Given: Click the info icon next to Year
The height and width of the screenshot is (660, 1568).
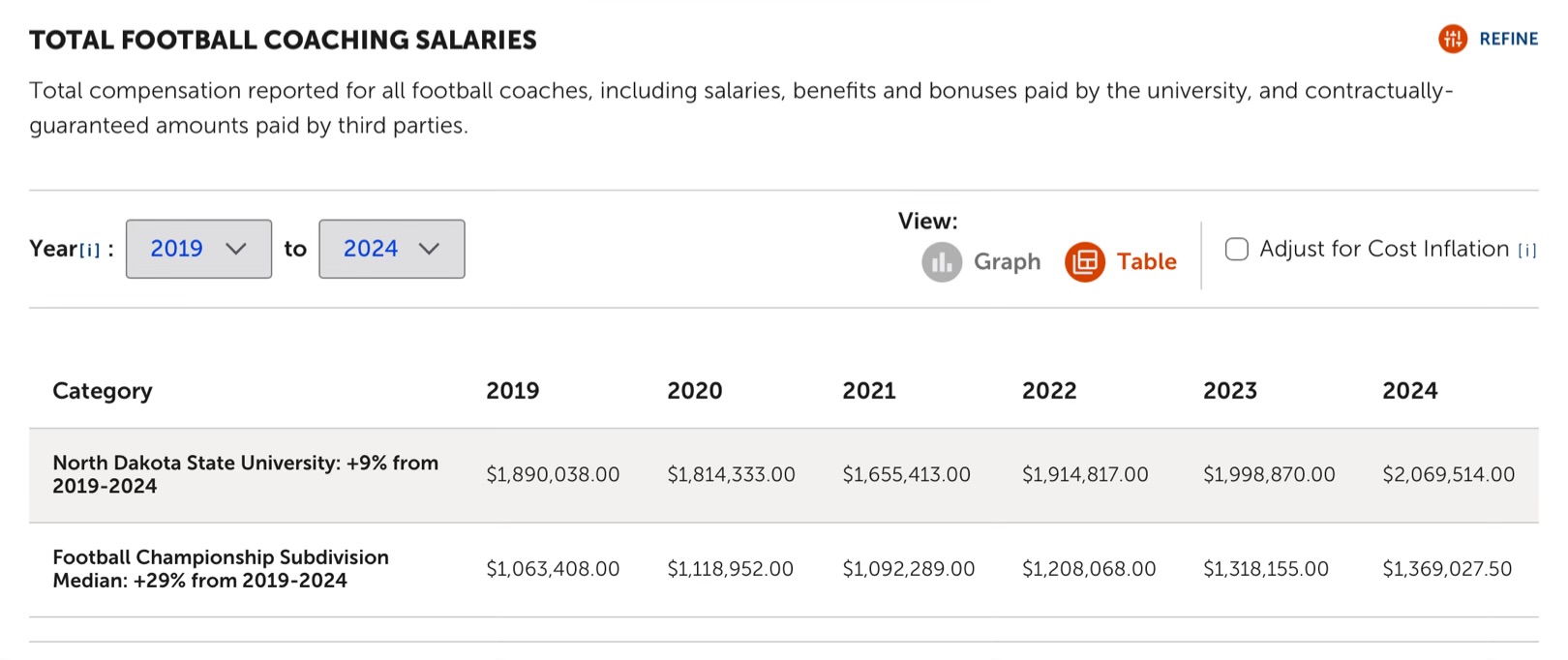Looking at the screenshot, I should (x=89, y=251).
